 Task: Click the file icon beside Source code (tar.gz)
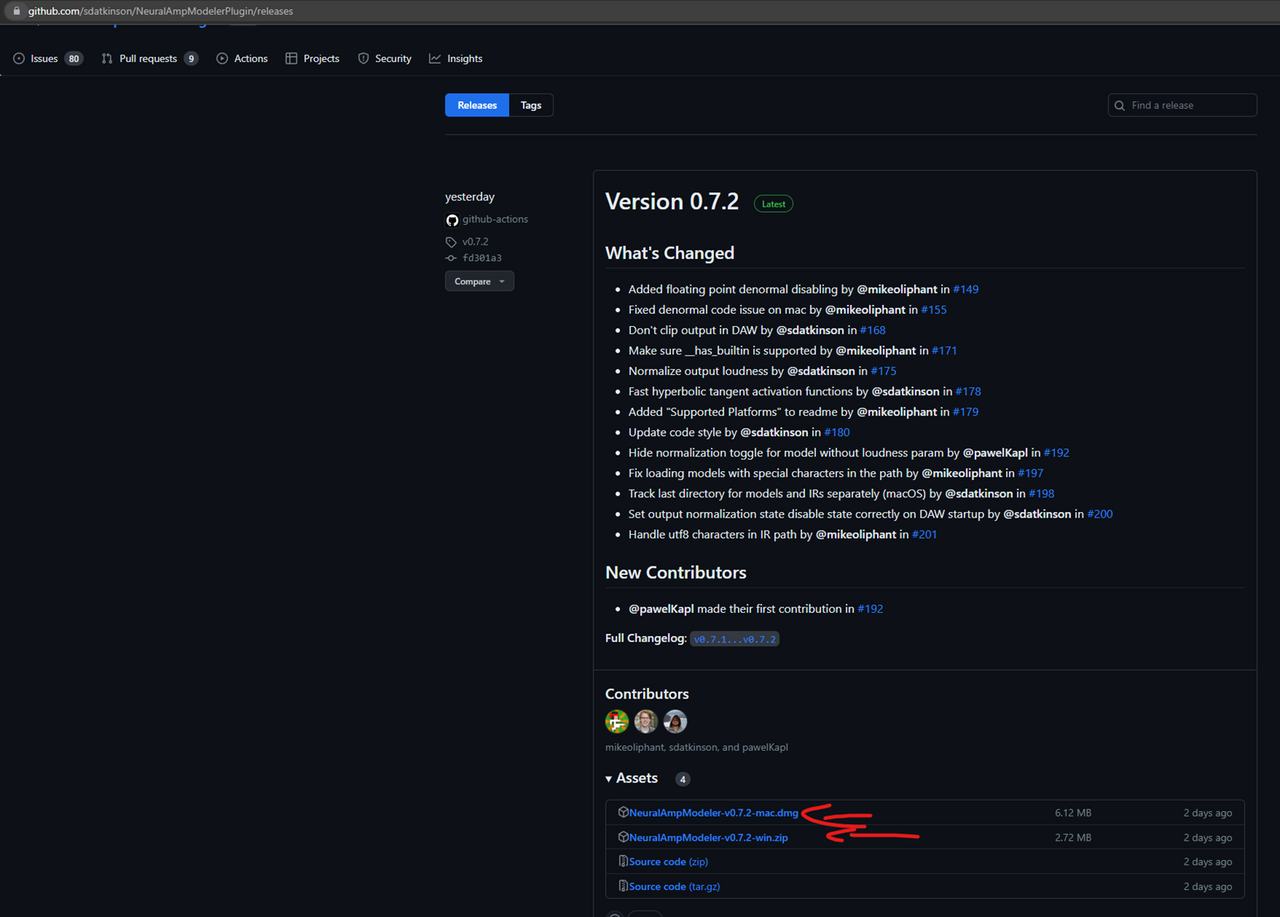tap(623, 885)
